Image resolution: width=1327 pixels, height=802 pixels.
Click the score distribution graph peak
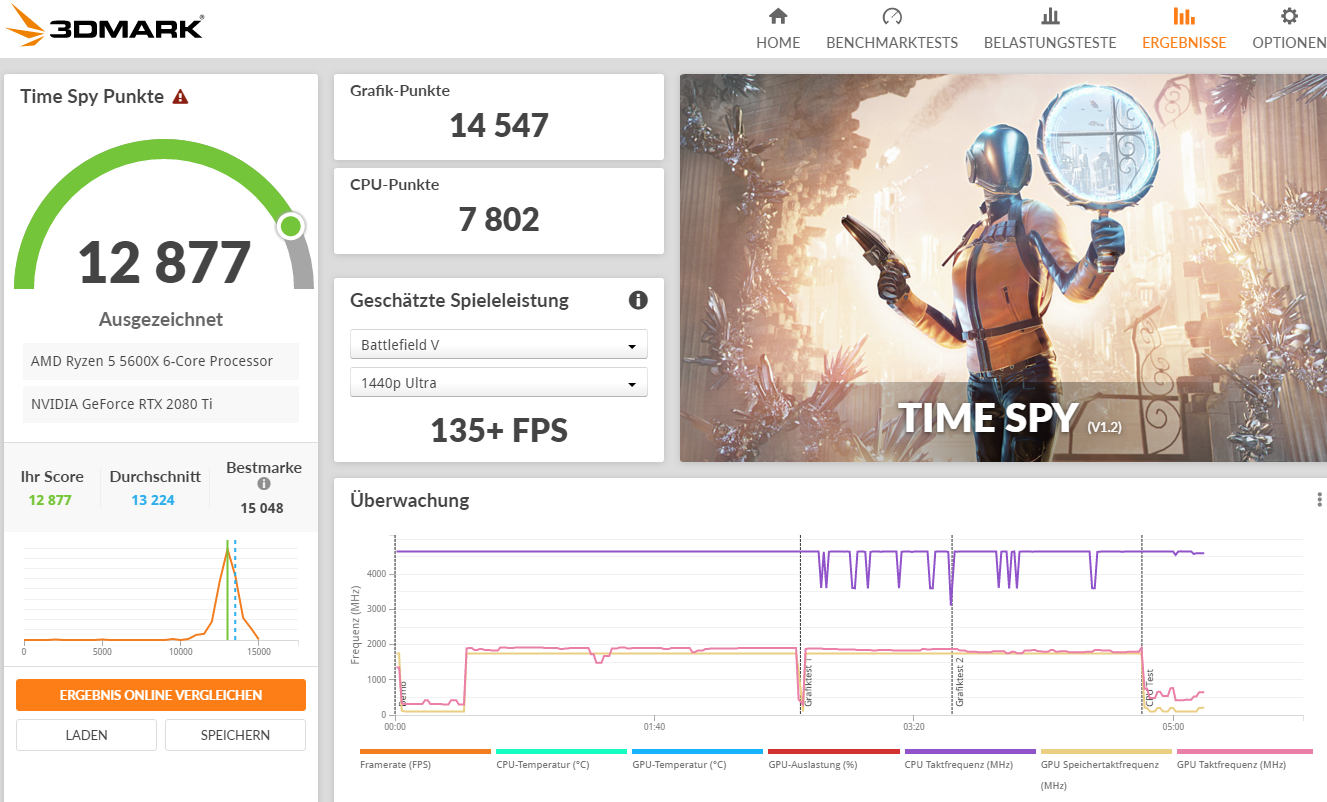click(x=228, y=550)
